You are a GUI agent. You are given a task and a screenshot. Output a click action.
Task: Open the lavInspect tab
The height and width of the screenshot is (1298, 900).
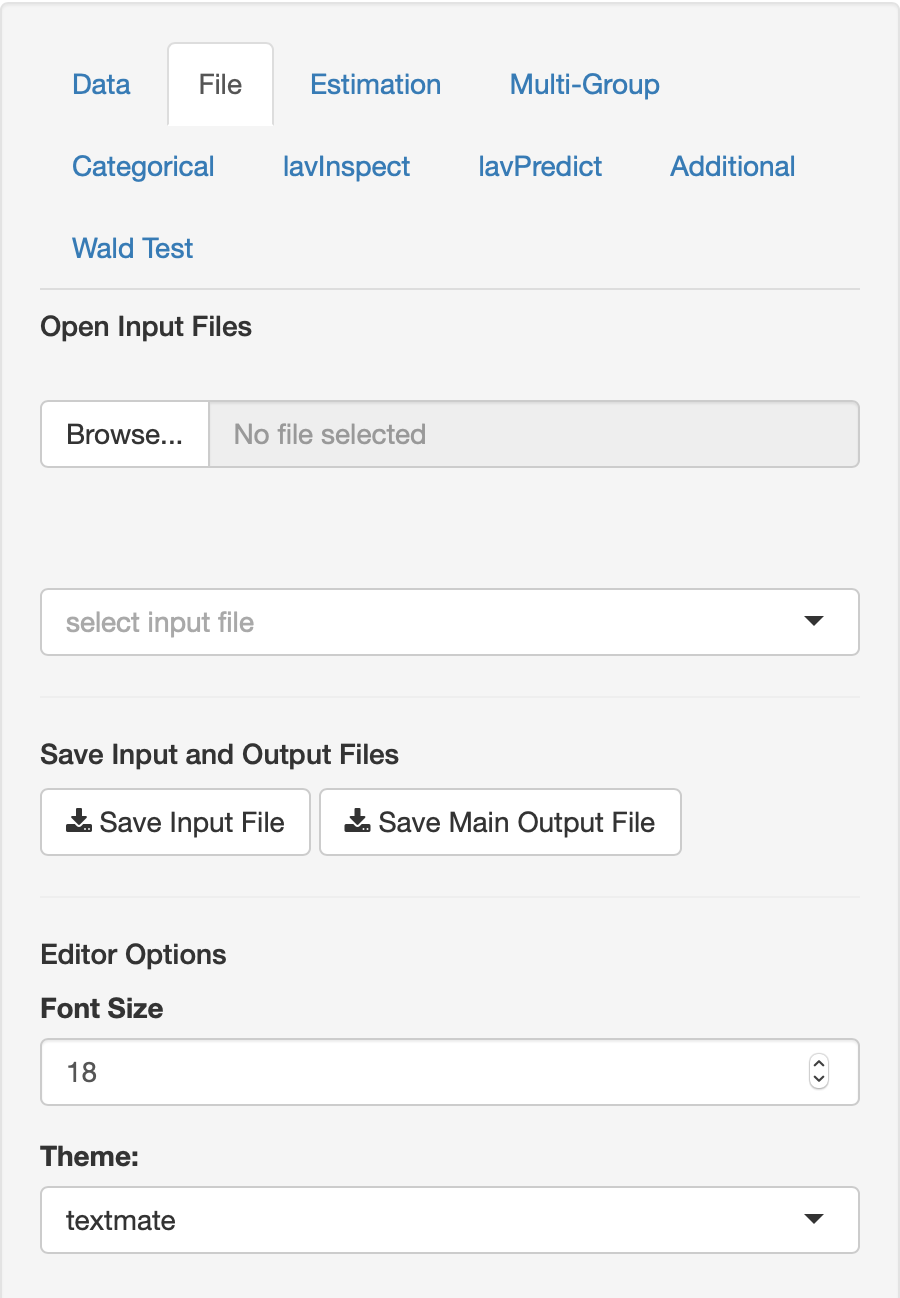pos(346,166)
